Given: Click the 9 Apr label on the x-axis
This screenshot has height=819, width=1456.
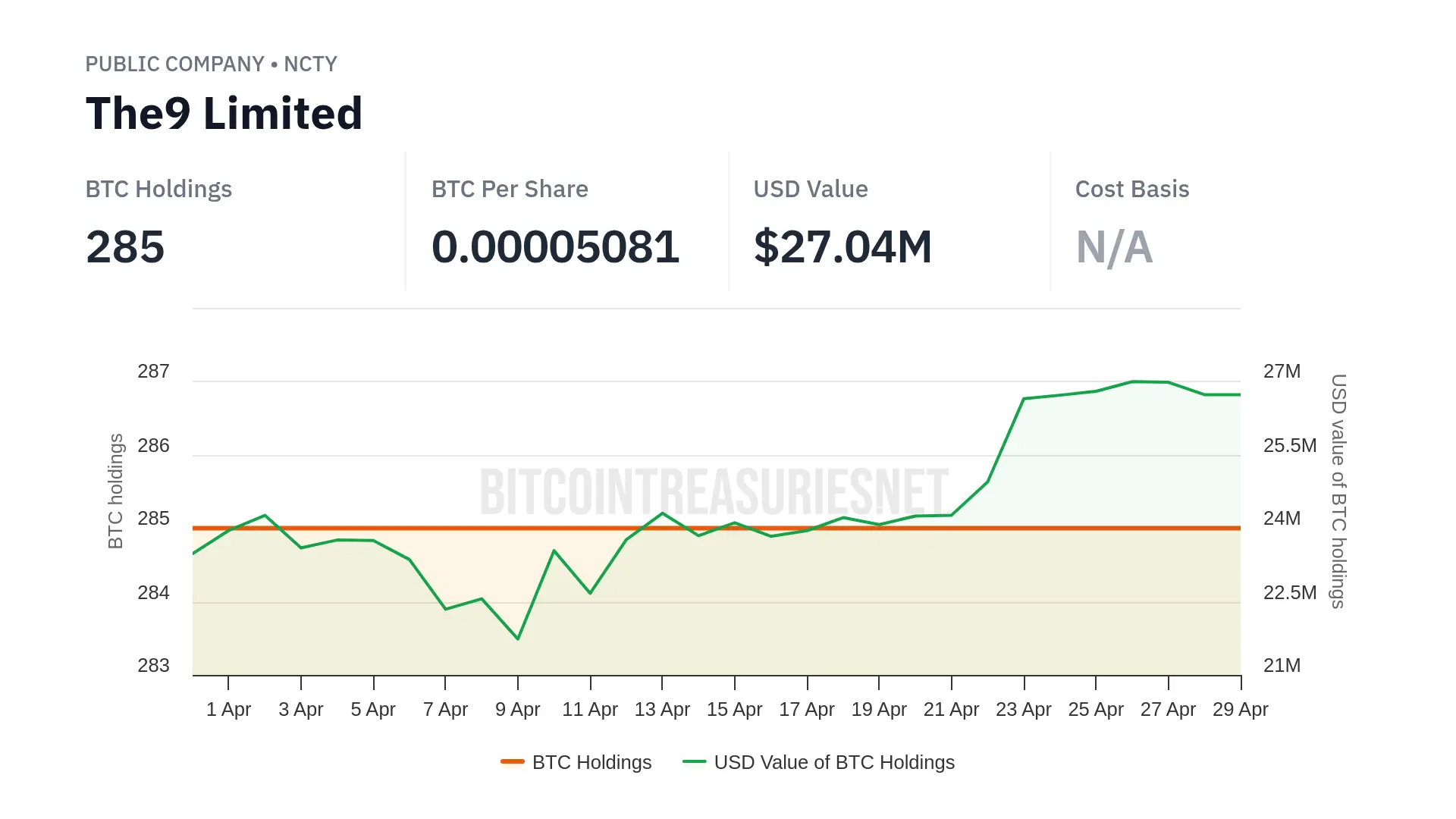Looking at the screenshot, I should click(x=517, y=709).
